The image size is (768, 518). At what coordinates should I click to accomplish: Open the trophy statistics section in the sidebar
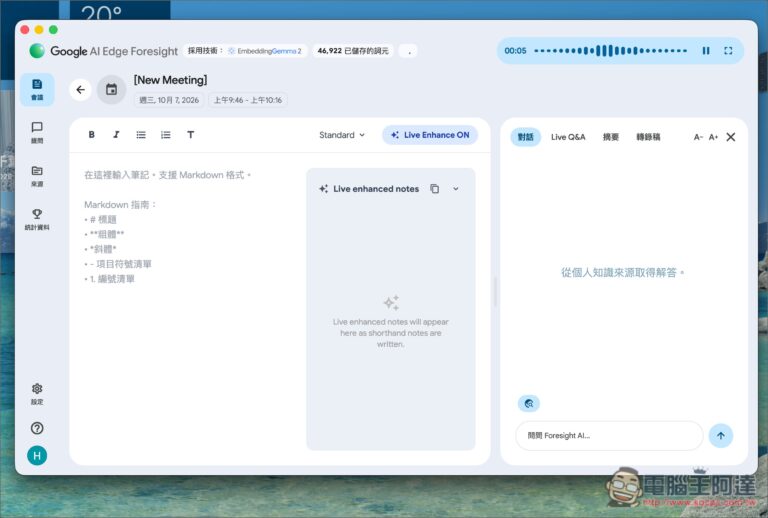37,219
